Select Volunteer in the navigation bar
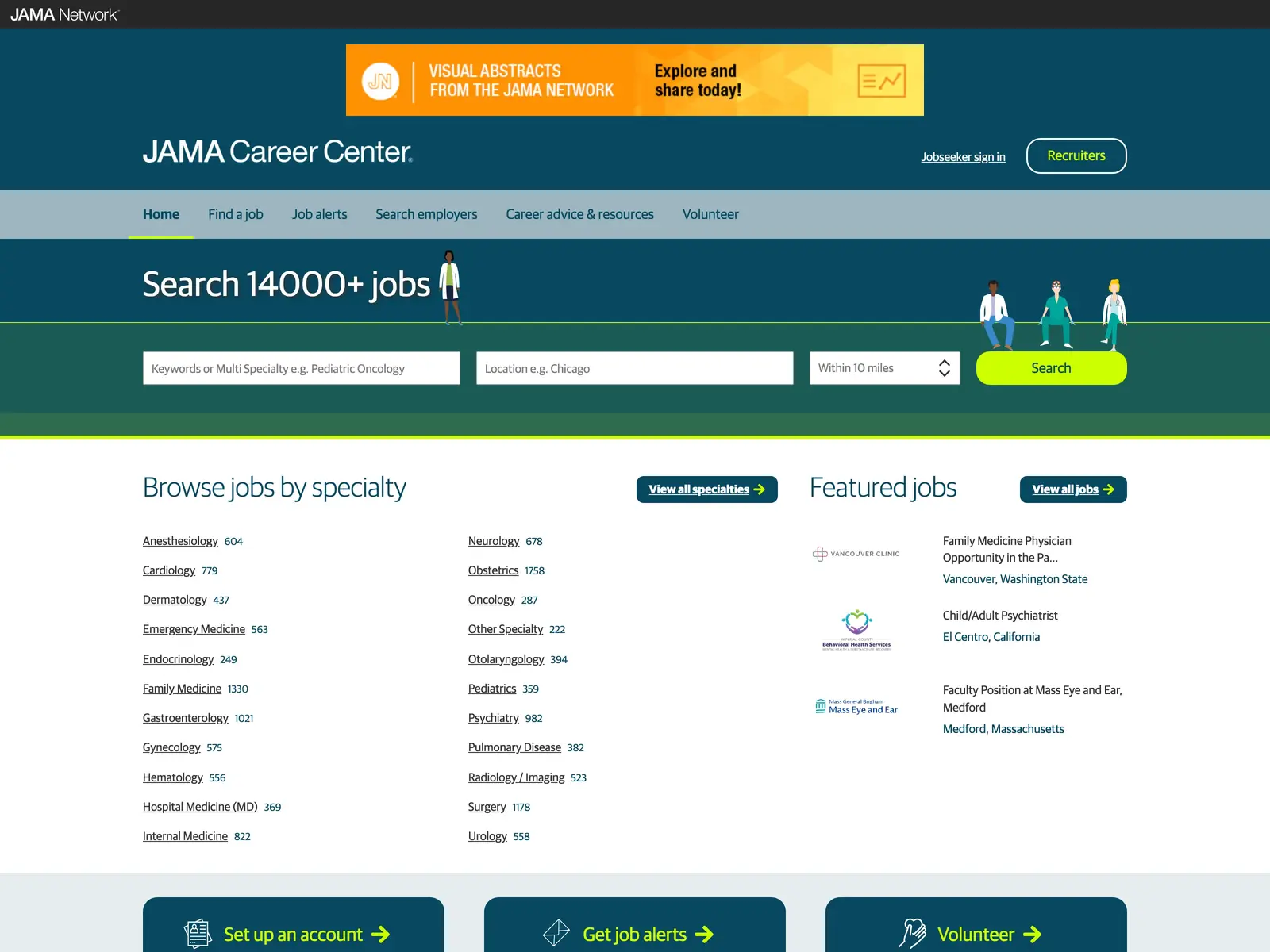Screen dimensions: 1270x952 point(710,214)
